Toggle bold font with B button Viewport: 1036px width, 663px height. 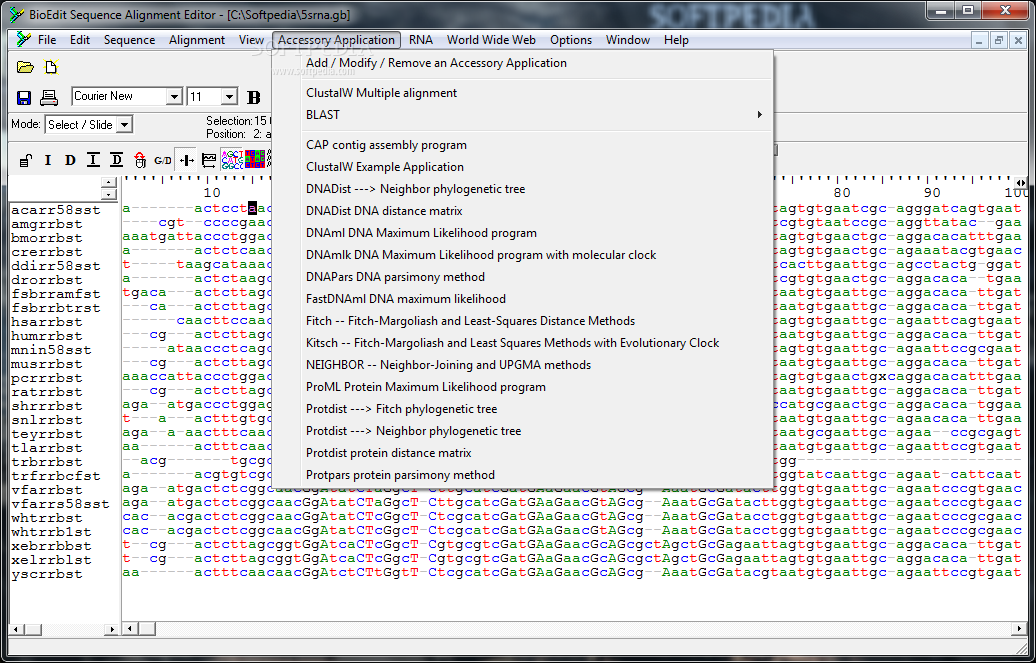pyautogui.click(x=254, y=98)
